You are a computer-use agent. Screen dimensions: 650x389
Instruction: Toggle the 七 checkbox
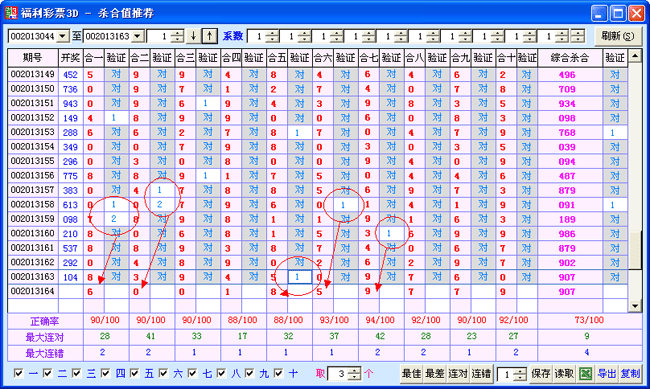click(x=192, y=373)
